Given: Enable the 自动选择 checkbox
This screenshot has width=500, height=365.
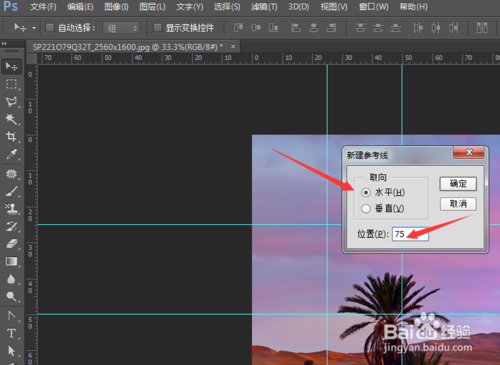Looking at the screenshot, I should click(50, 28).
